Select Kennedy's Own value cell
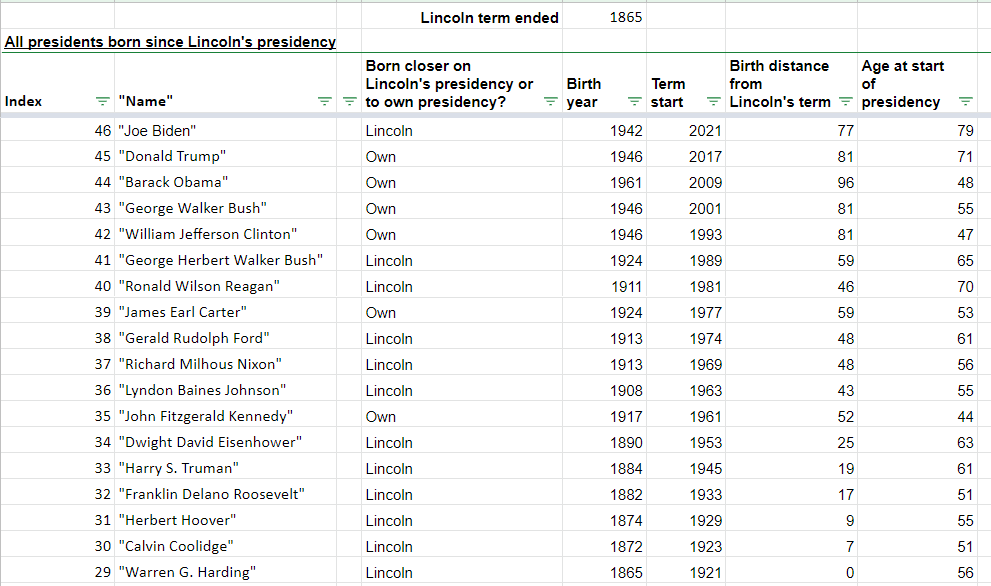This screenshot has width=991, height=586. [462, 416]
